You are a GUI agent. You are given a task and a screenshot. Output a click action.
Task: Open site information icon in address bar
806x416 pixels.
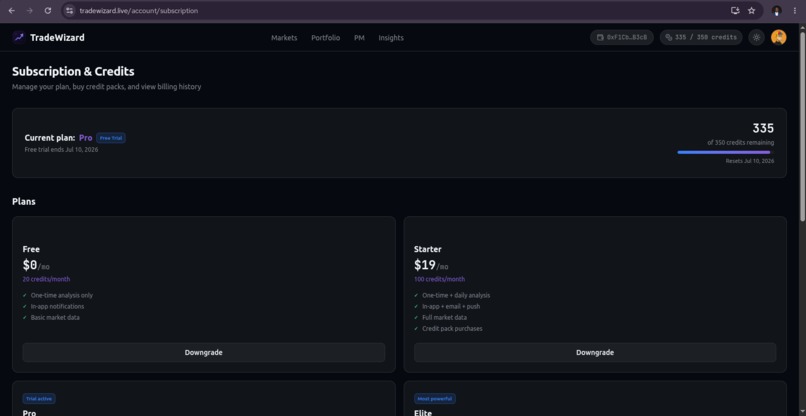pyautogui.click(x=70, y=10)
